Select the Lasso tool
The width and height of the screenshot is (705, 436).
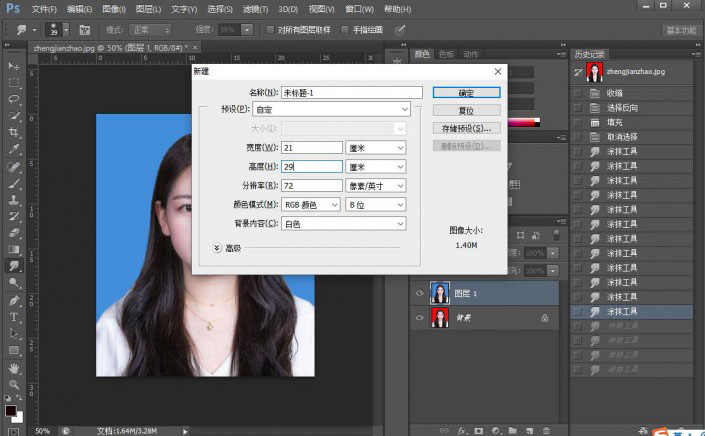(x=15, y=100)
